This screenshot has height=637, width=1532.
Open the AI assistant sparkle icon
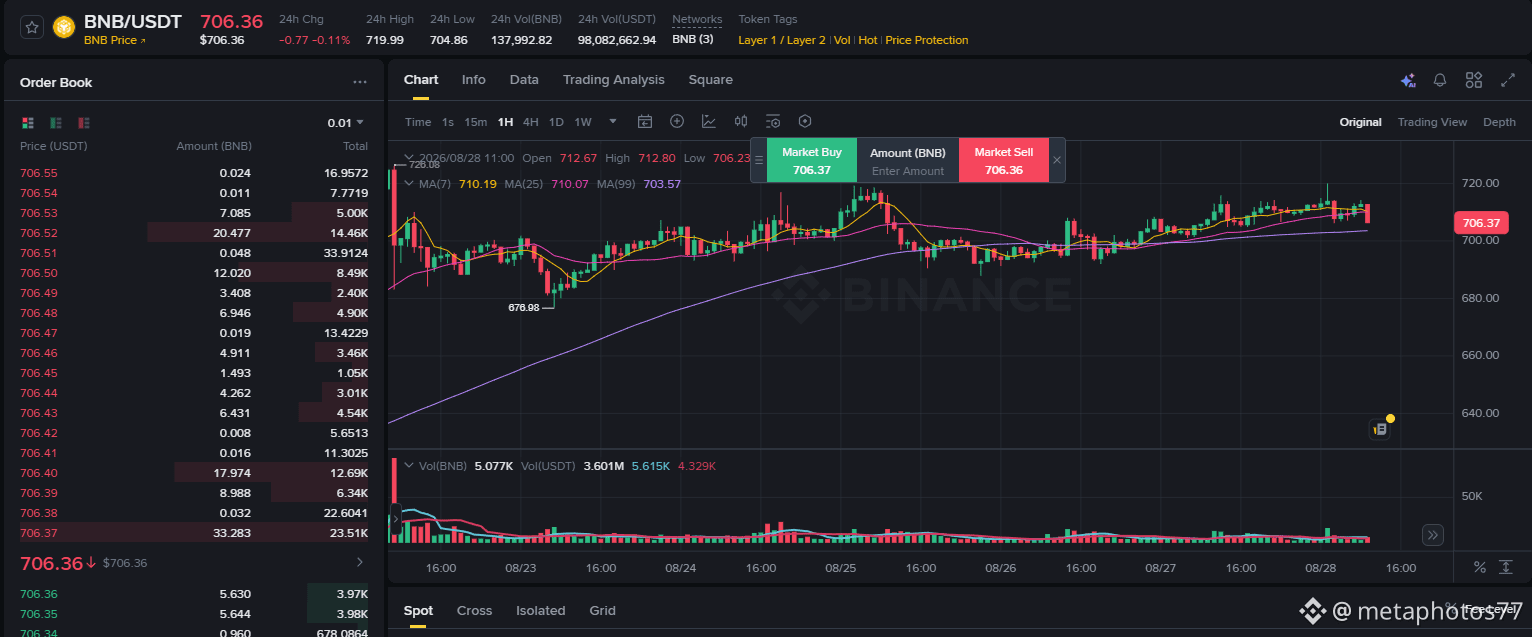(x=1408, y=81)
